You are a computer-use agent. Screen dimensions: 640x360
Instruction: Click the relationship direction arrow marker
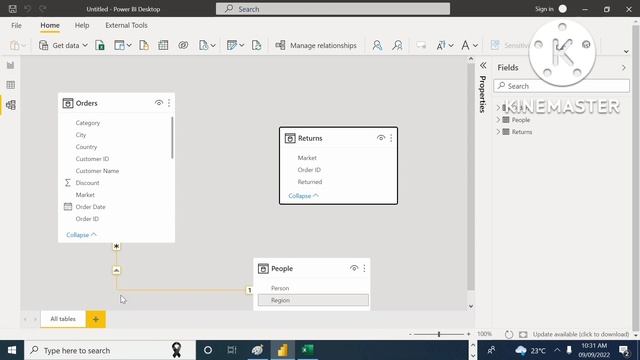[116, 270]
